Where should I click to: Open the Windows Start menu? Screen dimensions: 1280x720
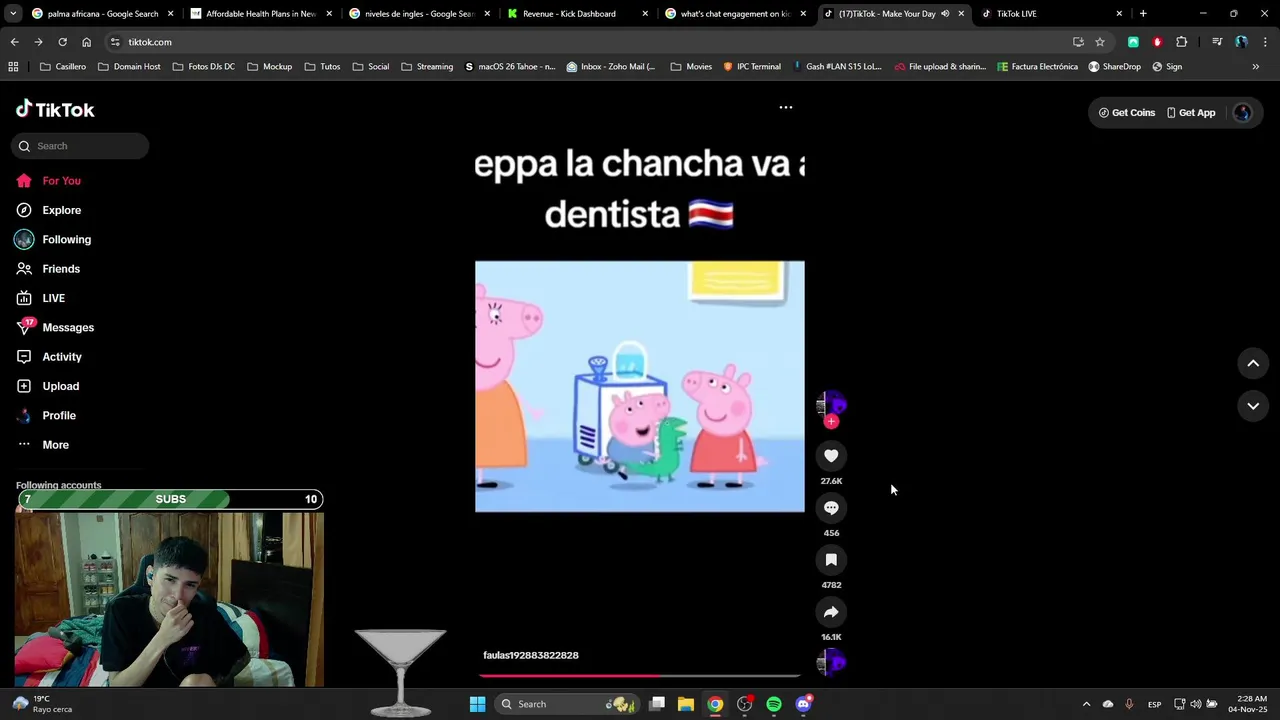(477, 704)
